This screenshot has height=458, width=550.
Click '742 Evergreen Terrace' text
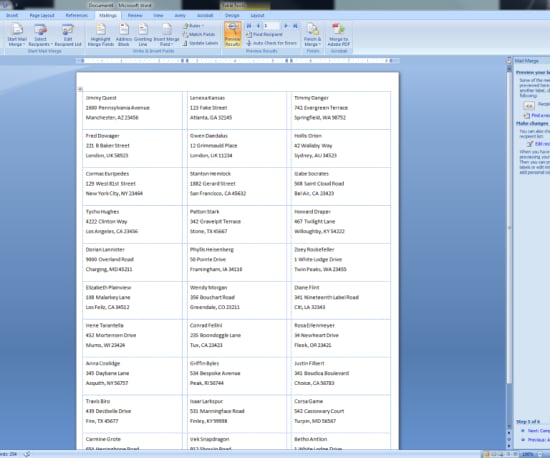point(321,108)
